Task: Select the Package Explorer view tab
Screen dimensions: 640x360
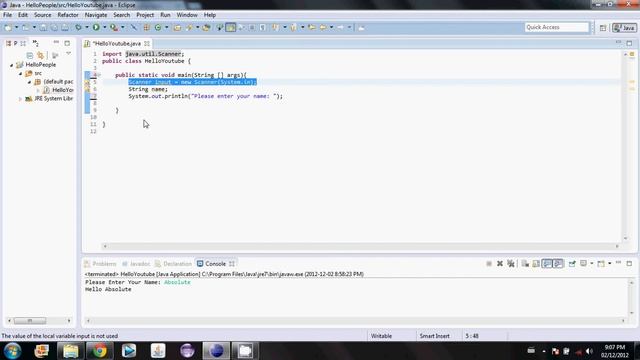Action: pyautogui.click(x=16, y=43)
